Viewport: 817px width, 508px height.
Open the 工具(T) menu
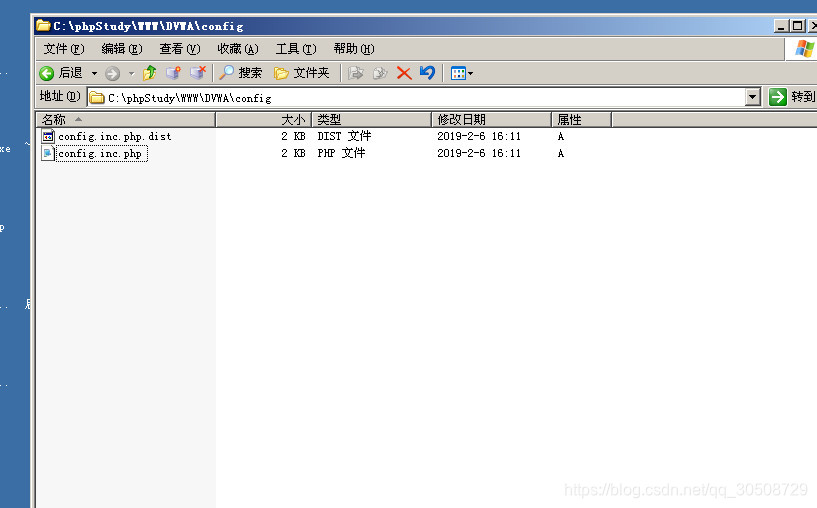[x=296, y=49]
